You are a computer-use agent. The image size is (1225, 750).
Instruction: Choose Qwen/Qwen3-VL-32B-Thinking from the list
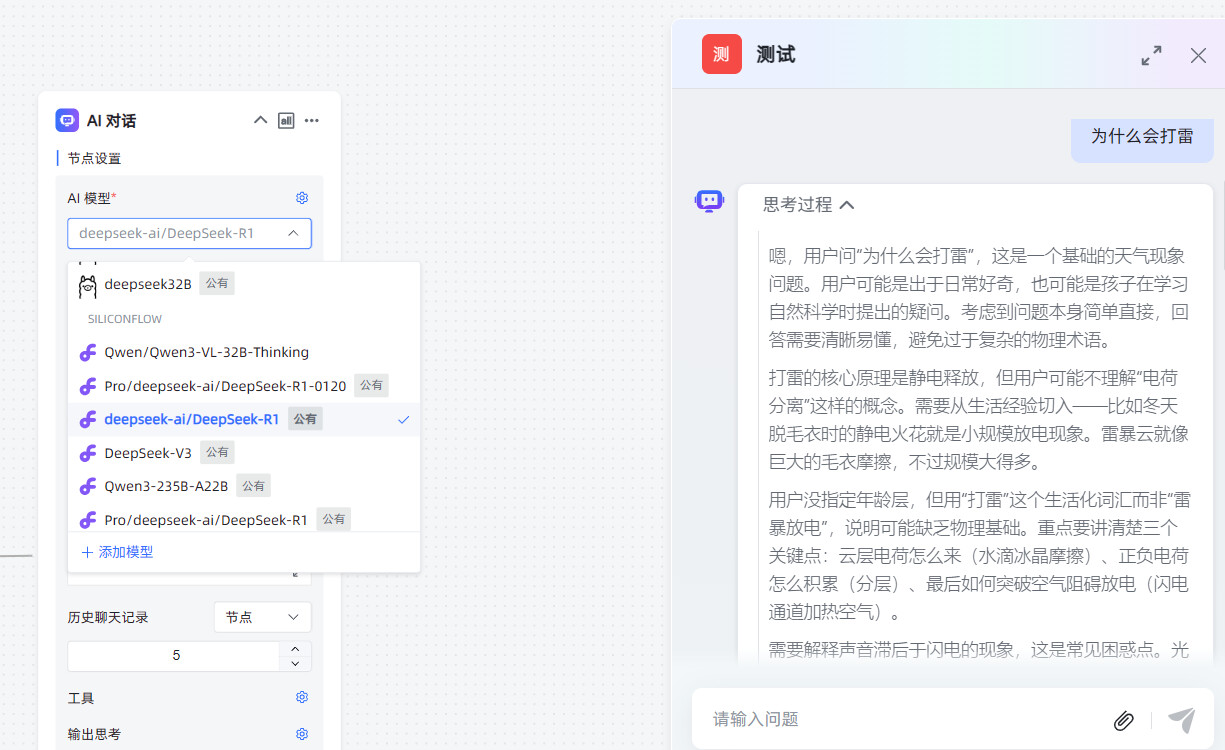coord(206,352)
